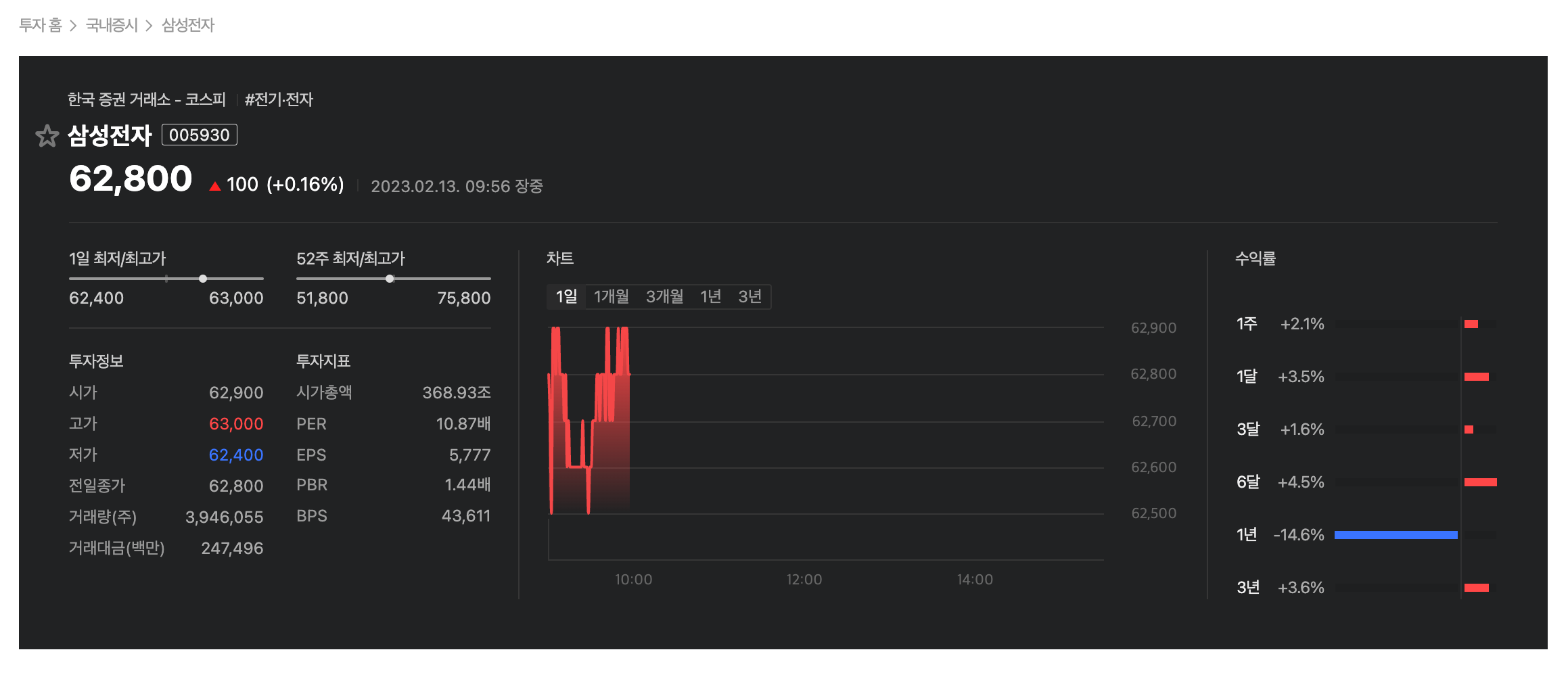Viewport: 1568px width, 675px height.
Task: Click the 거래량(주) value 3,946,055
Action: coord(225,517)
